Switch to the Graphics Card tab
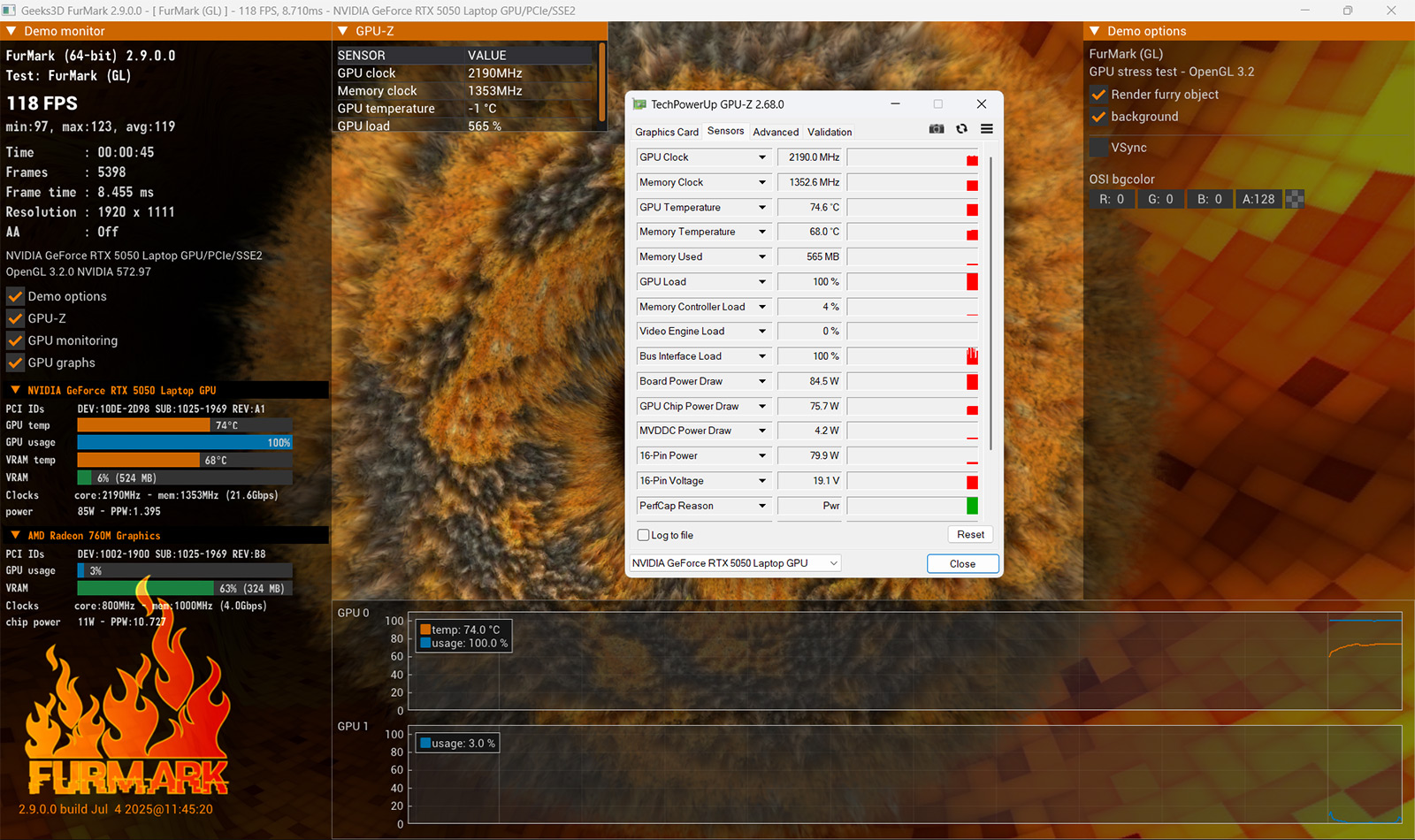This screenshot has height=840, width=1415. click(x=666, y=132)
